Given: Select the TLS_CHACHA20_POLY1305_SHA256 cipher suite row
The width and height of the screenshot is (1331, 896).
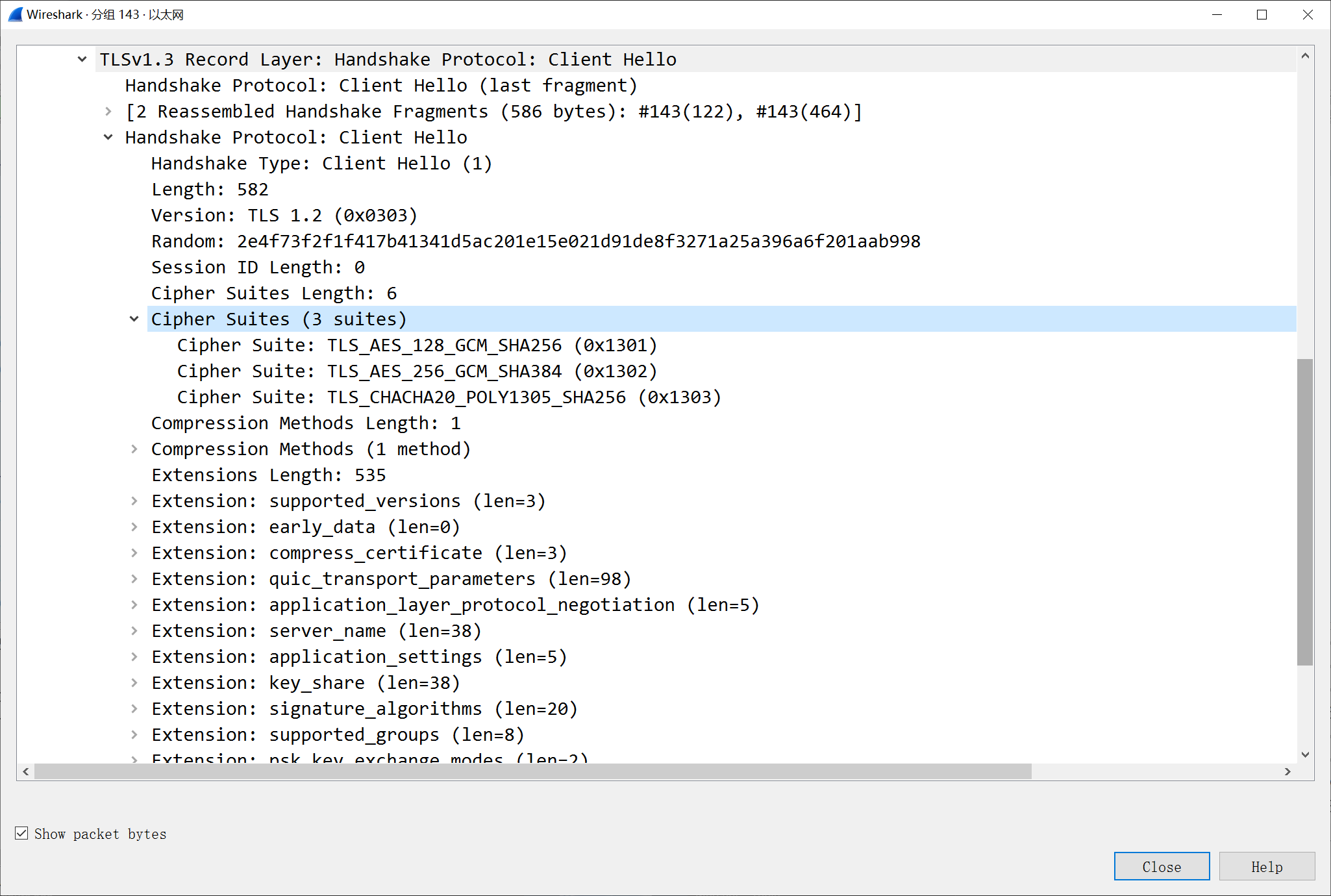Looking at the screenshot, I should coord(448,397).
